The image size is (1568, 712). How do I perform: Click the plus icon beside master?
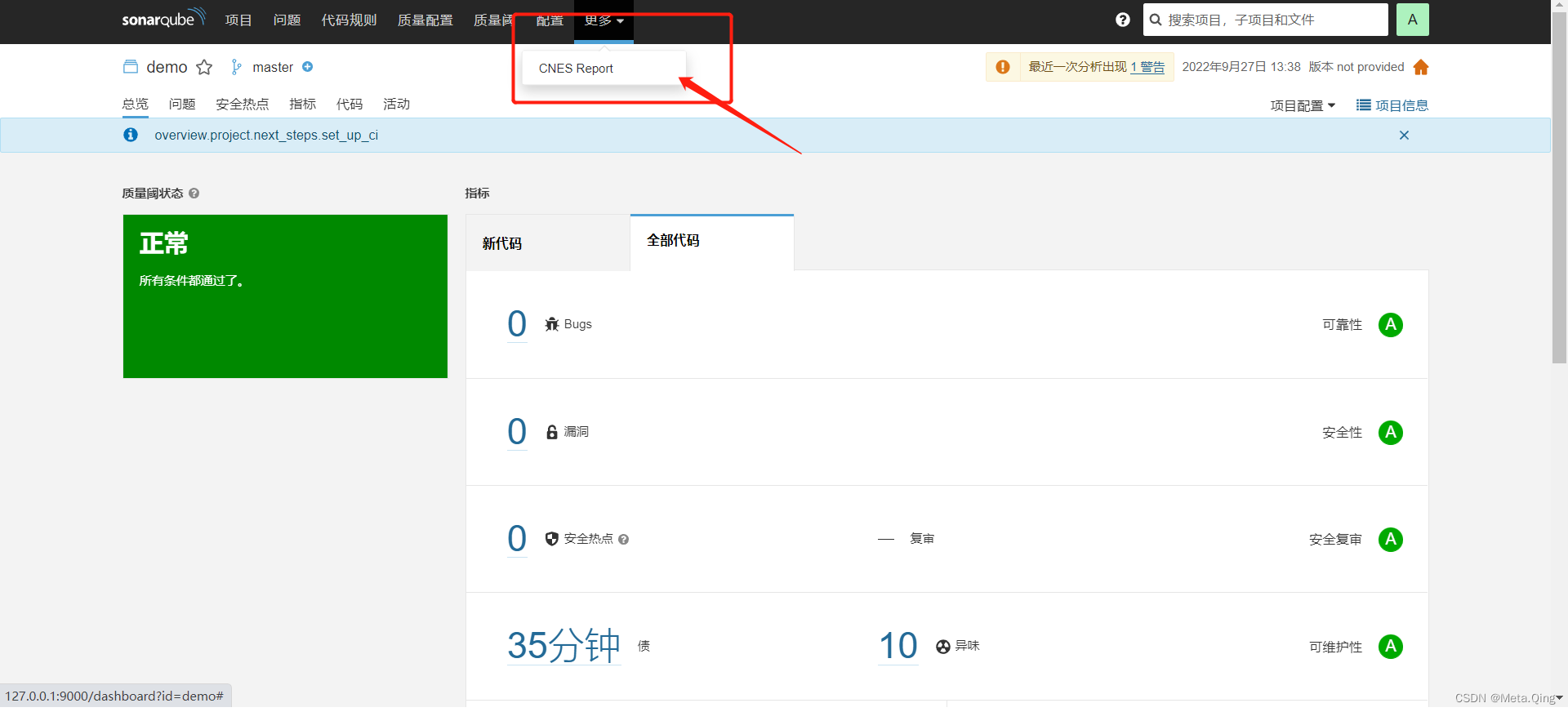(x=308, y=67)
